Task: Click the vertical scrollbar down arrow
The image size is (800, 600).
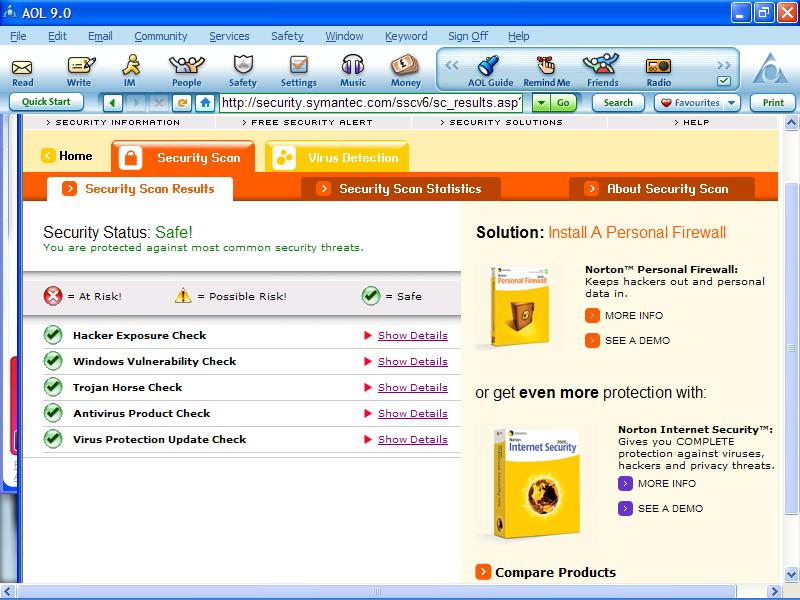Action: pyautogui.click(x=791, y=574)
